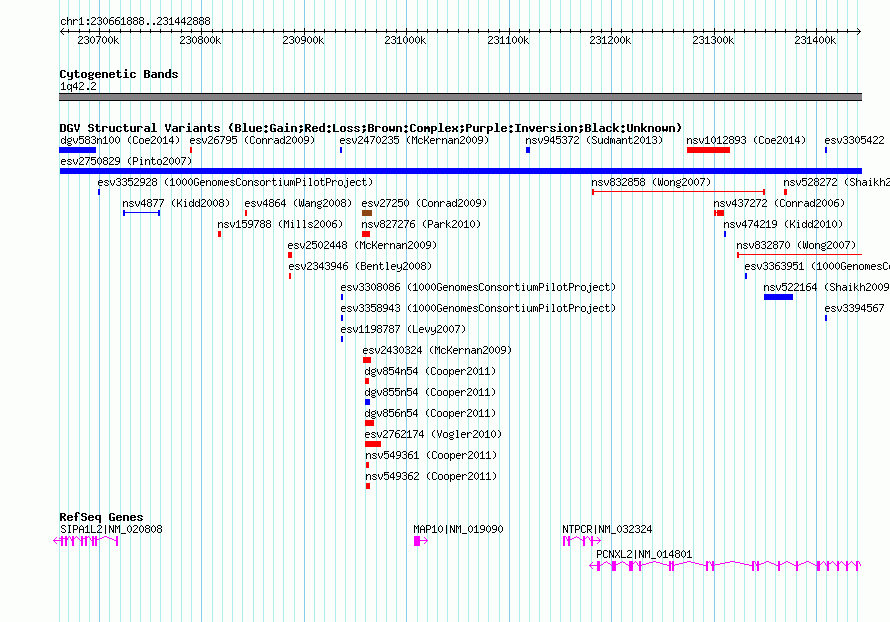Click esv3394567 variant label

[x=854, y=308]
